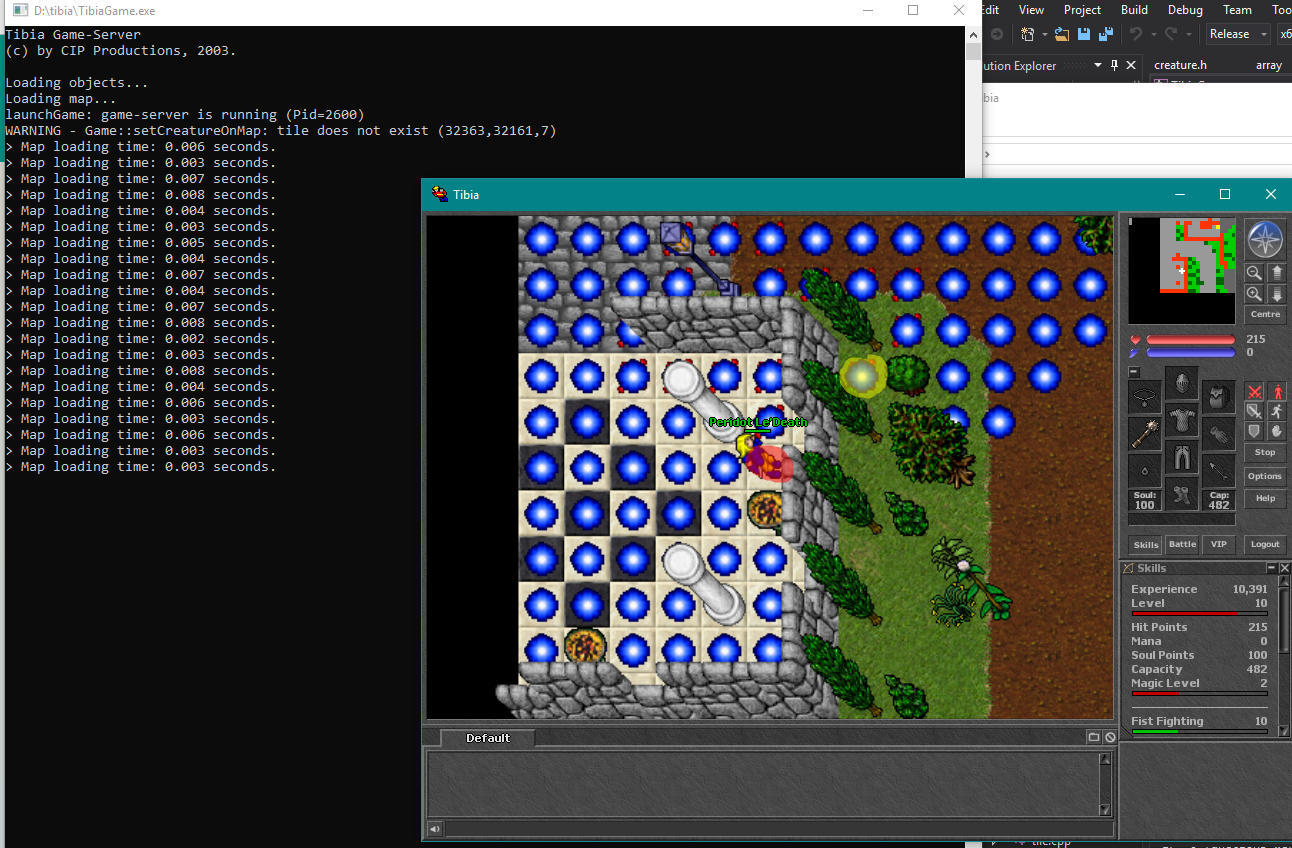Zoom out the Tibia minimap
The height and width of the screenshot is (848, 1292).
(1254, 272)
